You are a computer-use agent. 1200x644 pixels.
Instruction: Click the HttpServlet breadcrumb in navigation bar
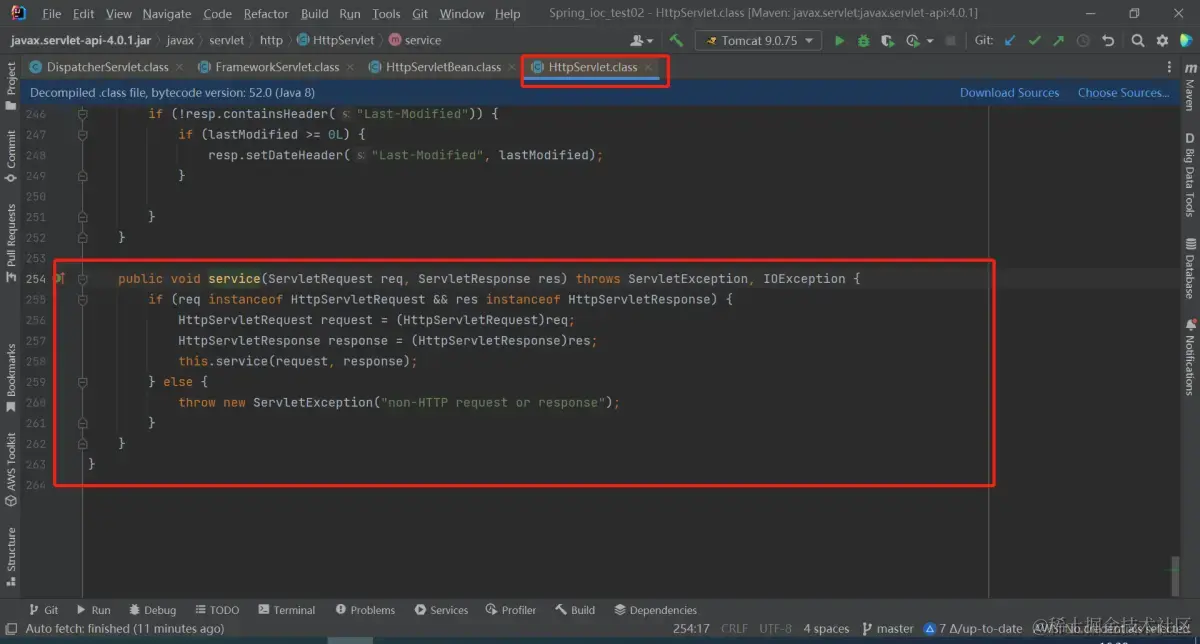pyautogui.click(x=336, y=40)
